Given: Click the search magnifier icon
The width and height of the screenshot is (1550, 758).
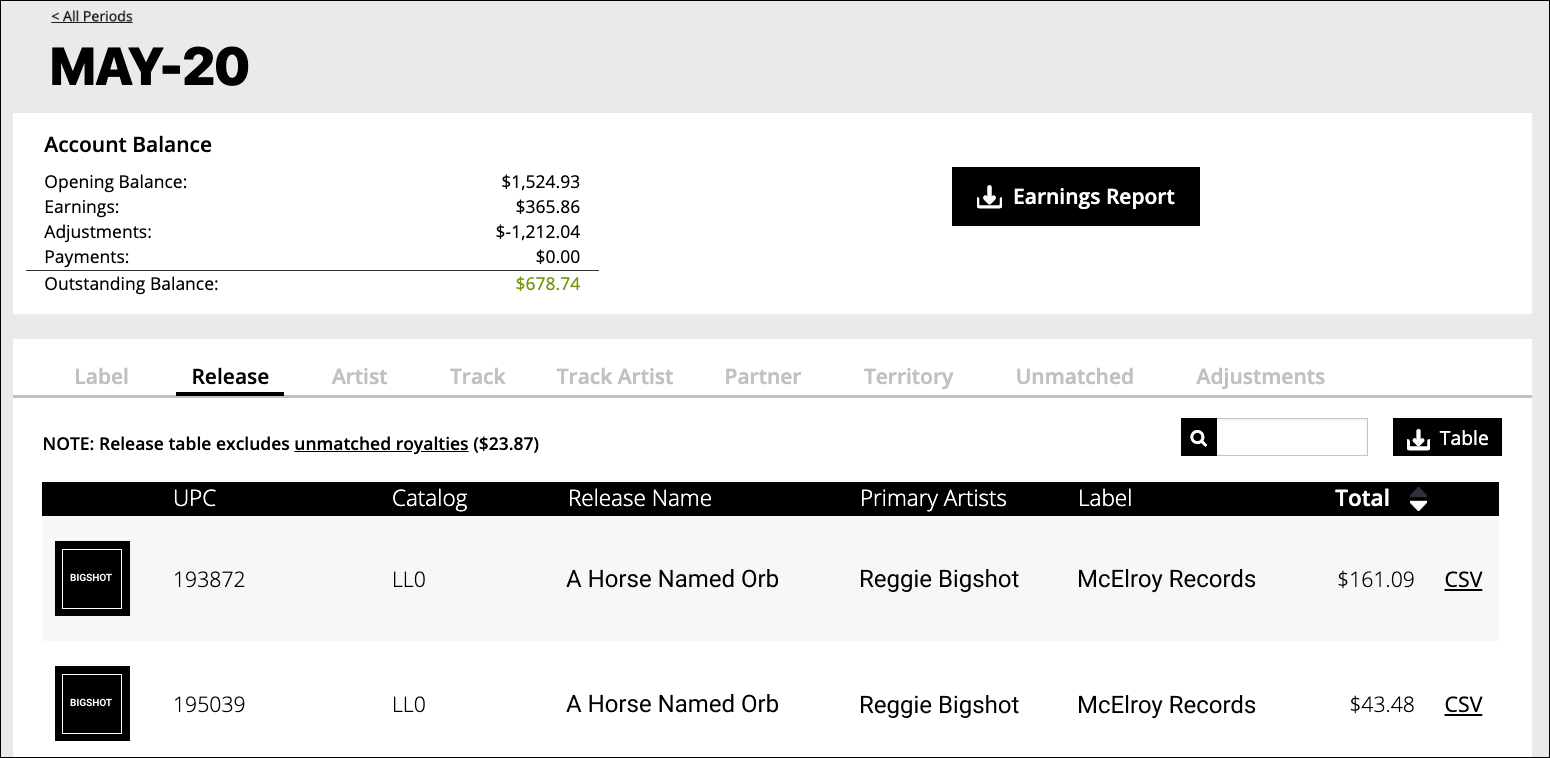Looking at the screenshot, I should (x=1199, y=438).
